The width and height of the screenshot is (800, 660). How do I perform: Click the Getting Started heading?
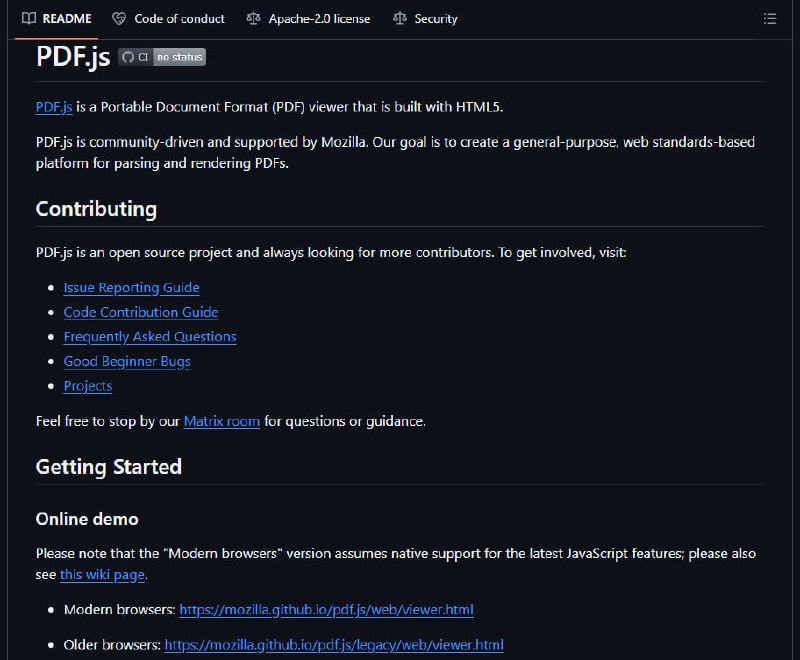pyautogui.click(x=109, y=467)
